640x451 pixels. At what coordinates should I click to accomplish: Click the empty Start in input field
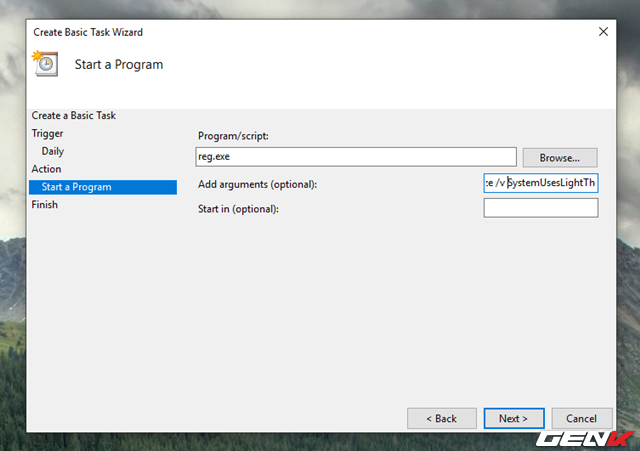click(x=541, y=208)
